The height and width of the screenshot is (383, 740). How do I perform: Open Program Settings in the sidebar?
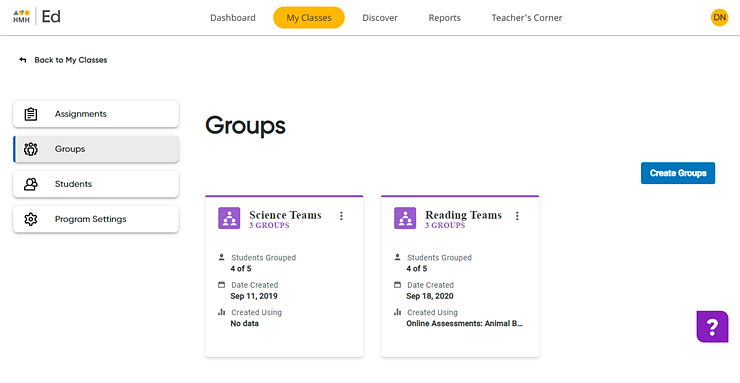pos(96,219)
